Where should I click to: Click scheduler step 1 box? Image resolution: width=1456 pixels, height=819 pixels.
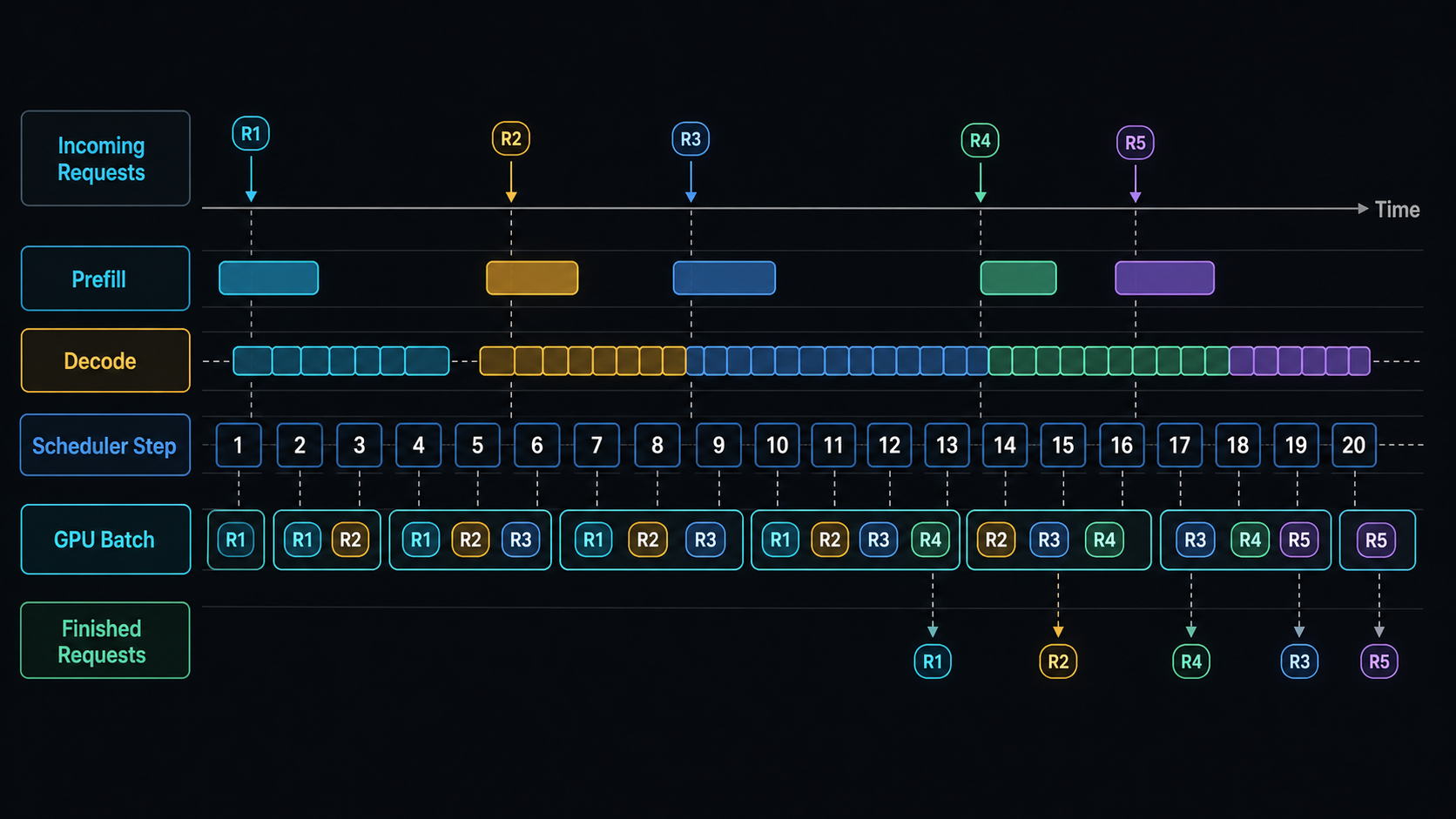coord(239,445)
